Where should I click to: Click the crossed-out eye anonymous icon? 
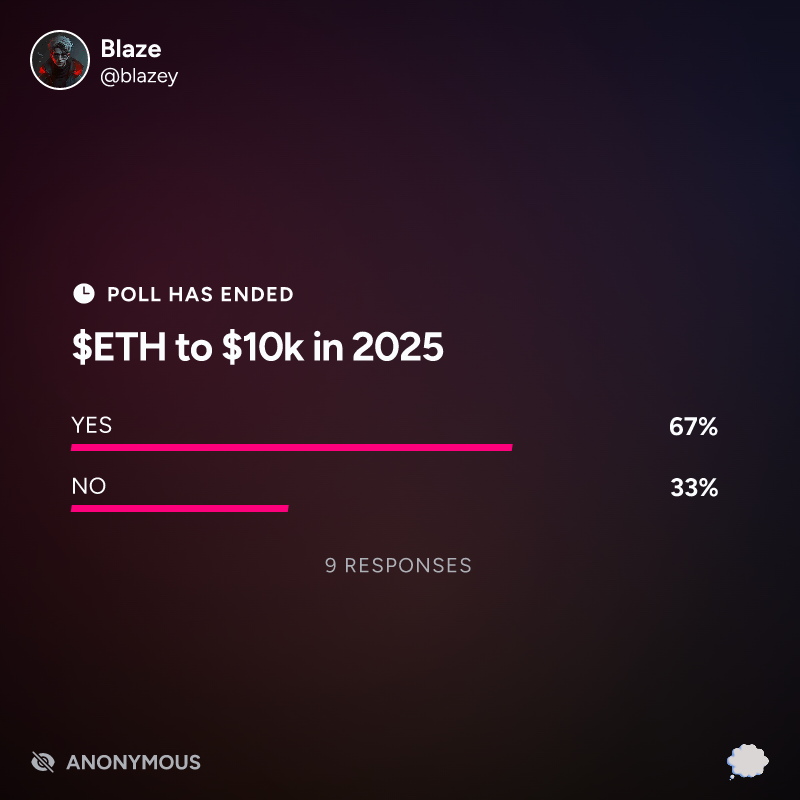click(x=43, y=762)
